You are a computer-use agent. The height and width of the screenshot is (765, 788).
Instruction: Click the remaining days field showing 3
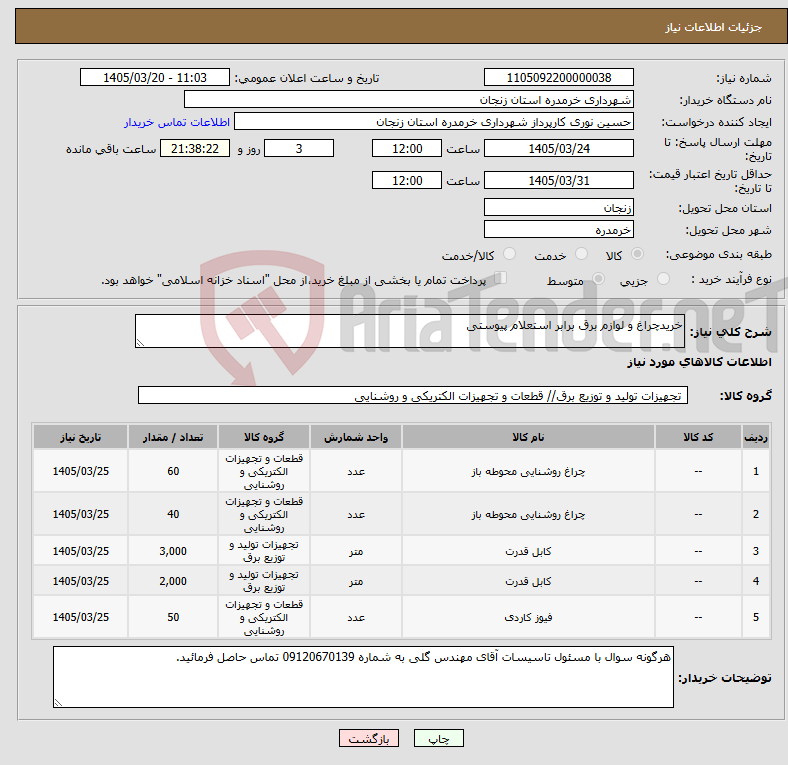coord(299,148)
